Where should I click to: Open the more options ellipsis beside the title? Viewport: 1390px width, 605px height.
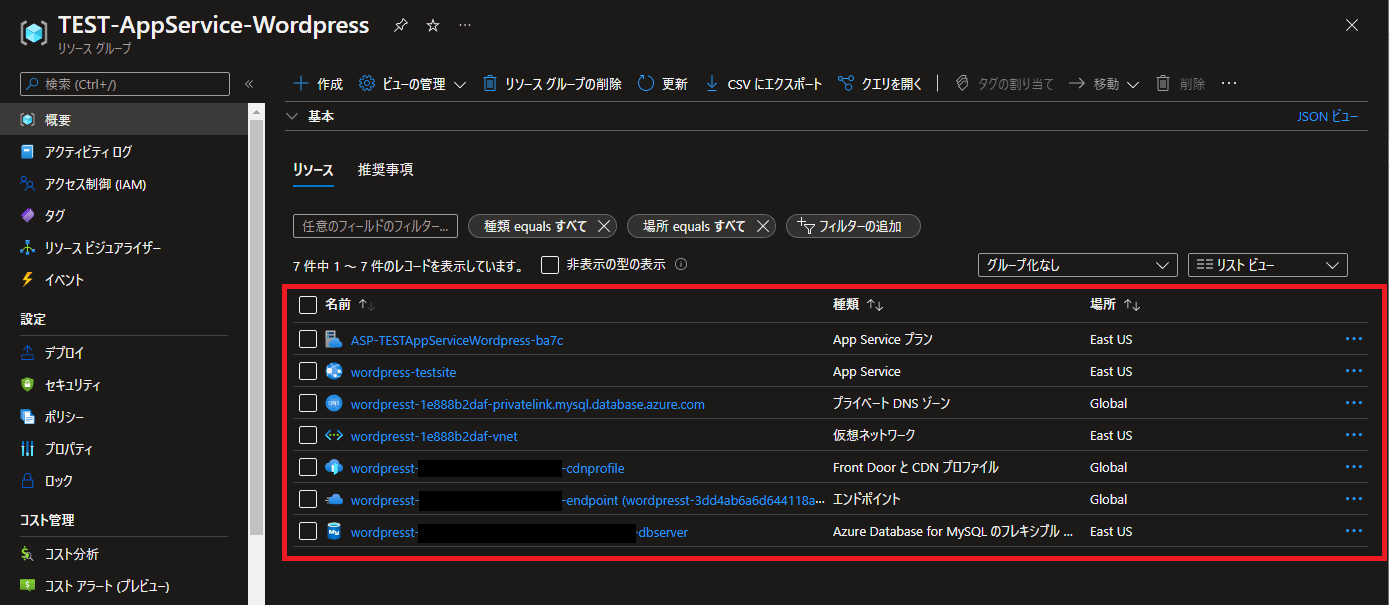pos(465,26)
